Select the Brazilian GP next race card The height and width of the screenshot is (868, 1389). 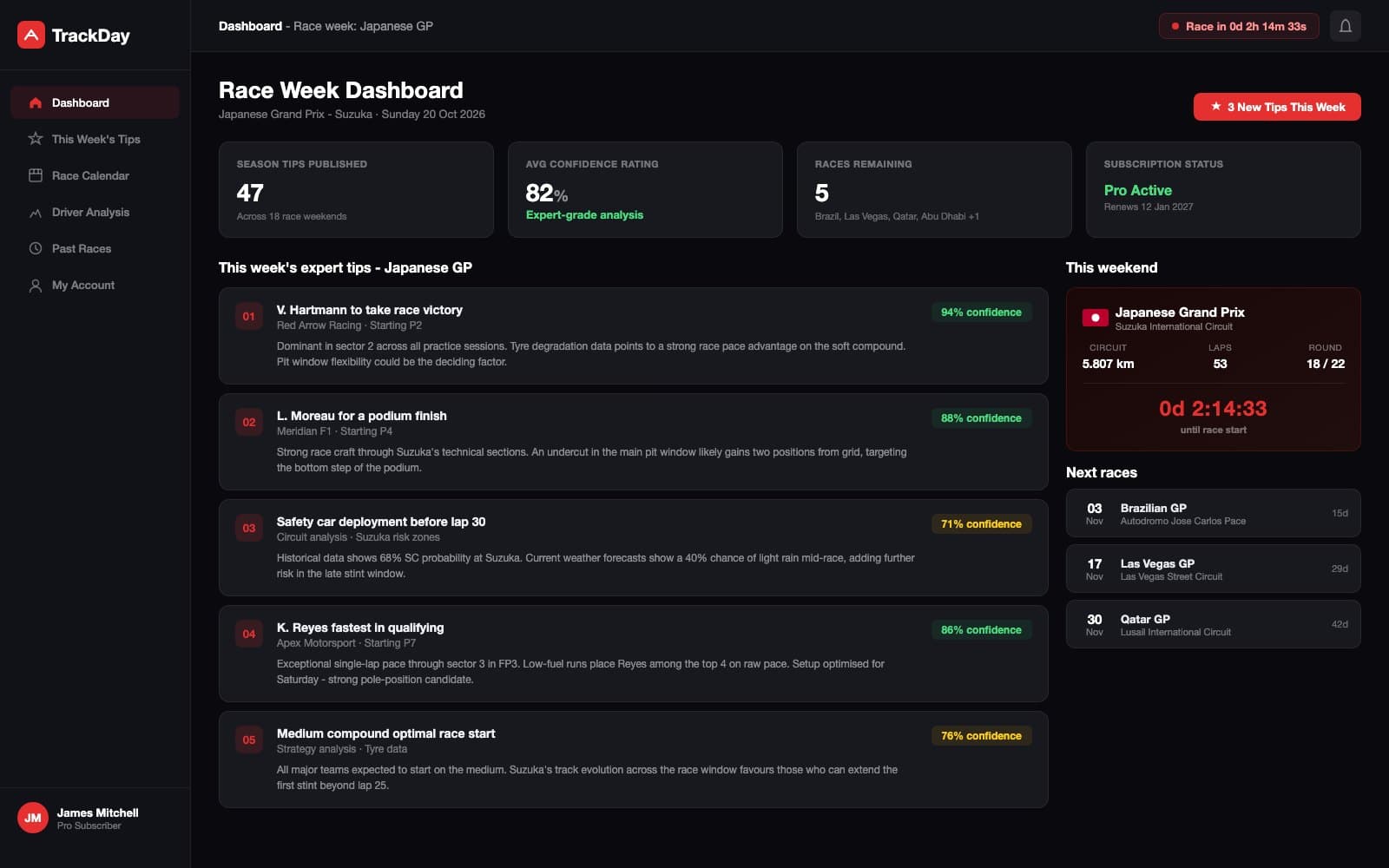point(1214,513)
